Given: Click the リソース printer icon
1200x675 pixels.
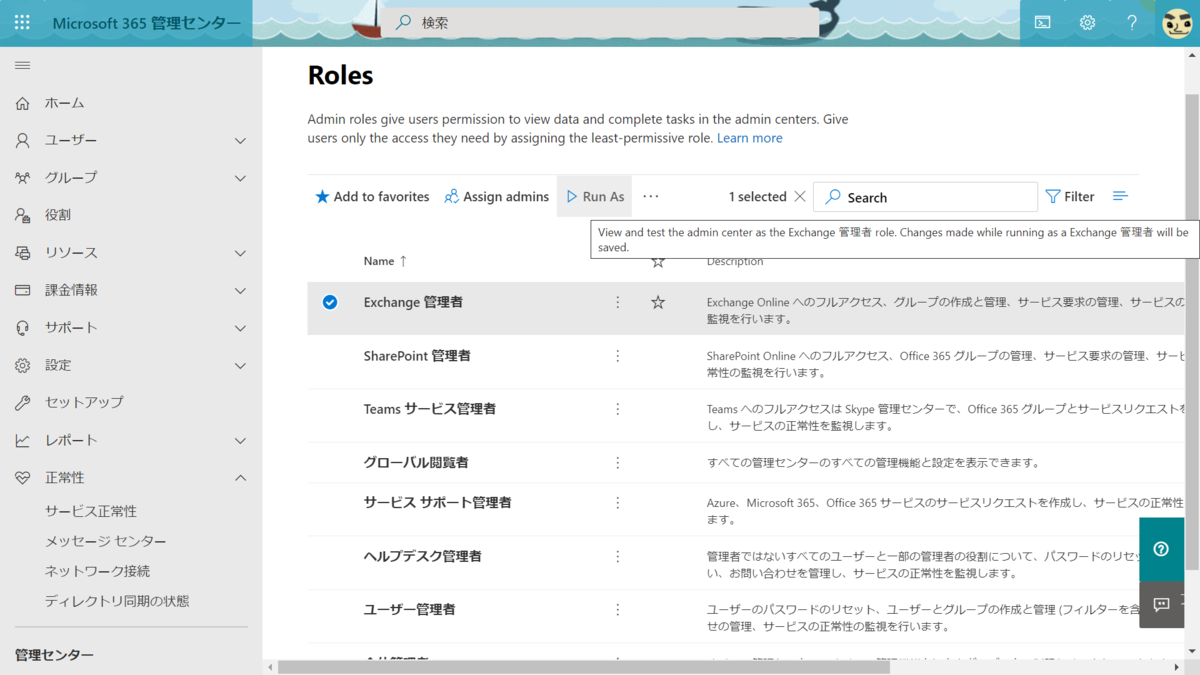Looking at the screenshot, I should coord(22,253).
